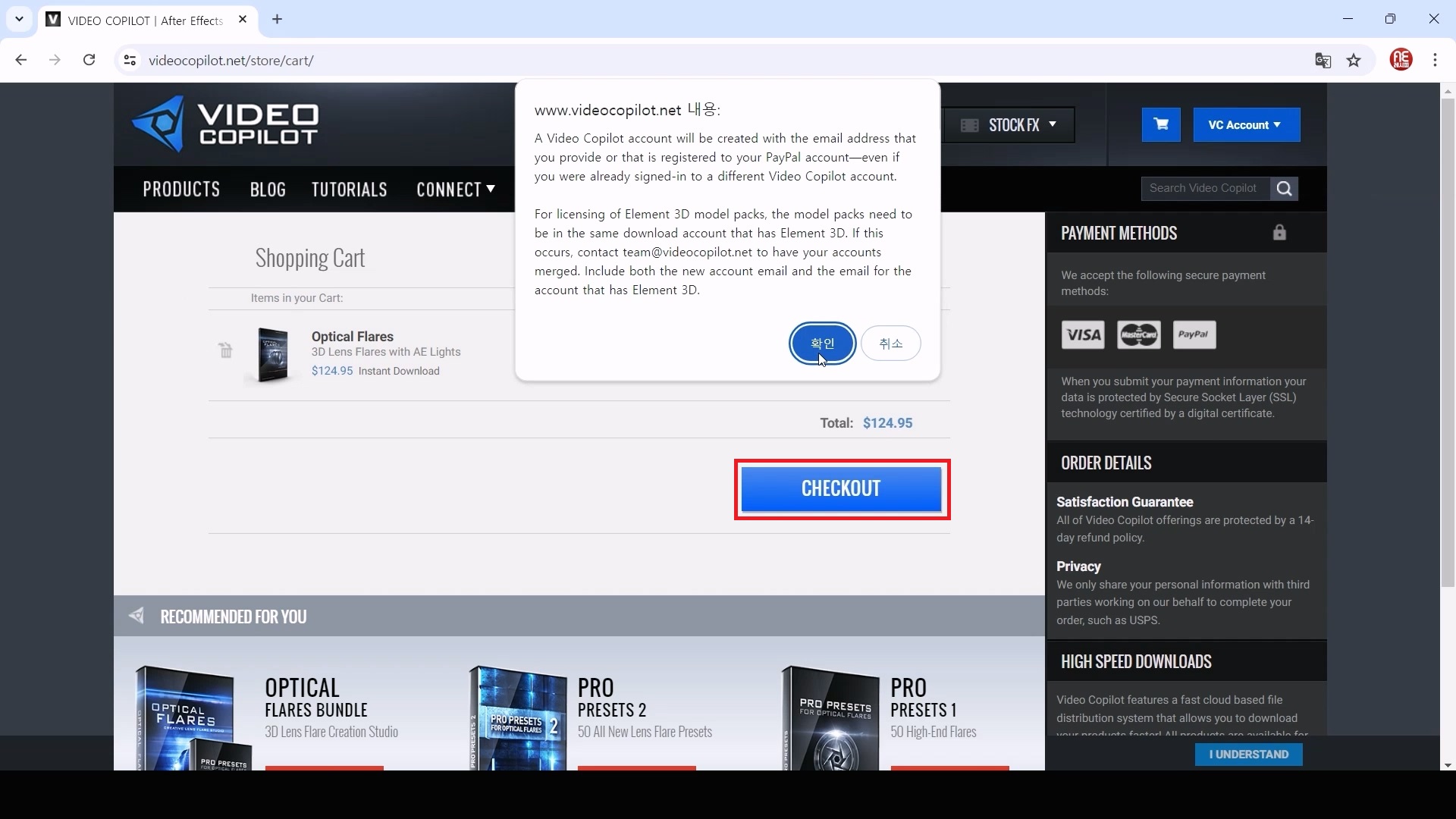Screen dimensions: 1456x819
Task: Click the Video Copilot logo
Action: (x=224, y=124)
